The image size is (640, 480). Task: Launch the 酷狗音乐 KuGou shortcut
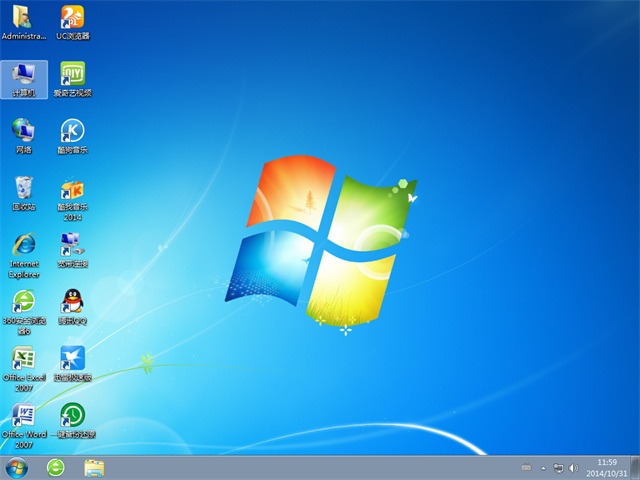tap(73, 136)
